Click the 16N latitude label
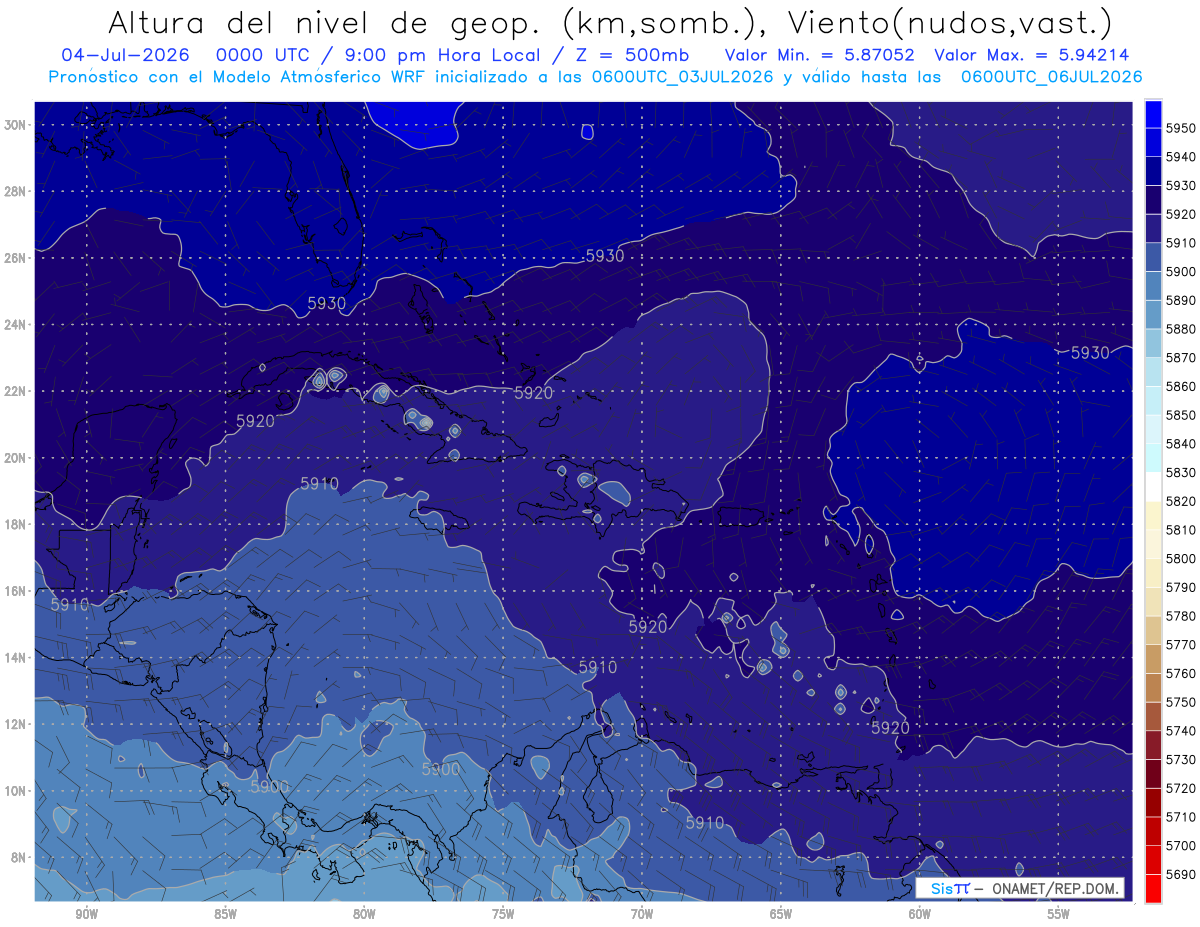Image resolution: width=1200 pixels, height=927 pixels. pyautogui.click(x=16, y=591)
